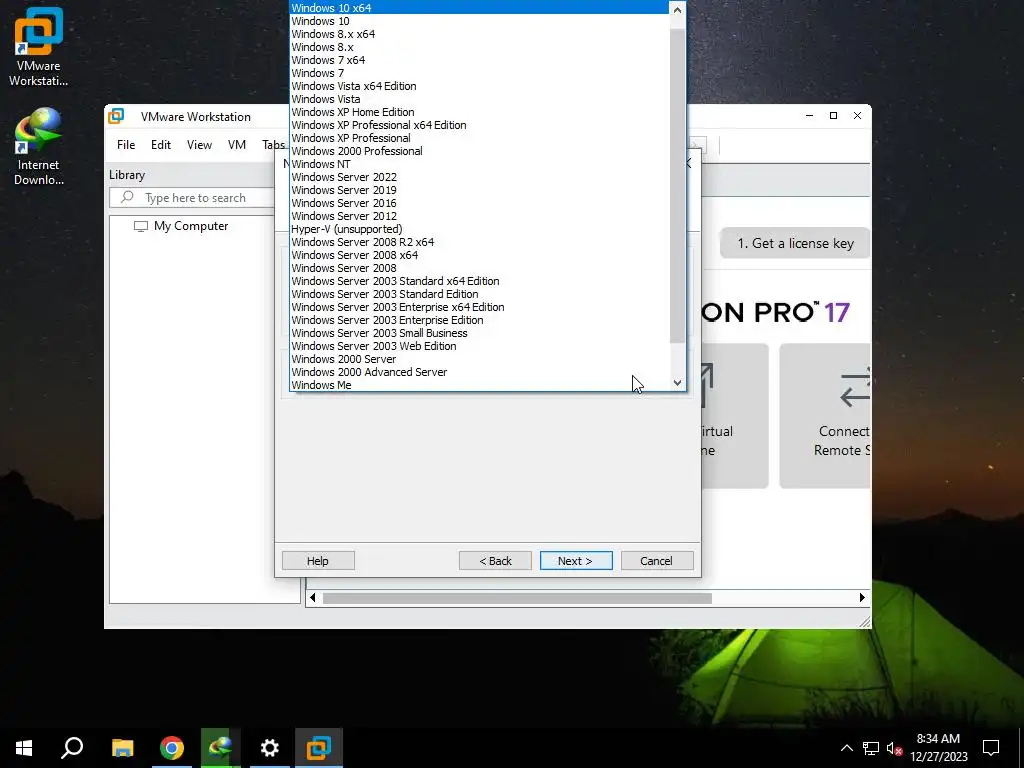
Task: Pick Windows XP Home Edition
Action: [479, 112]
